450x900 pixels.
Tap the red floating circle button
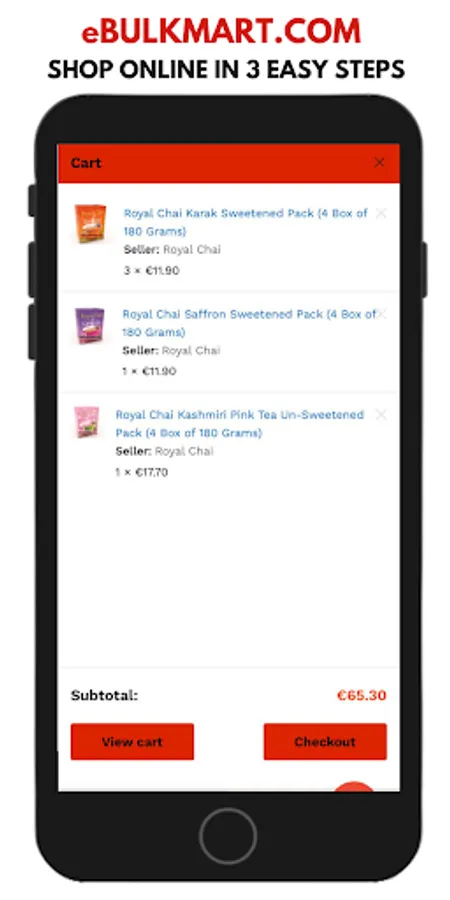click(354, 786)
